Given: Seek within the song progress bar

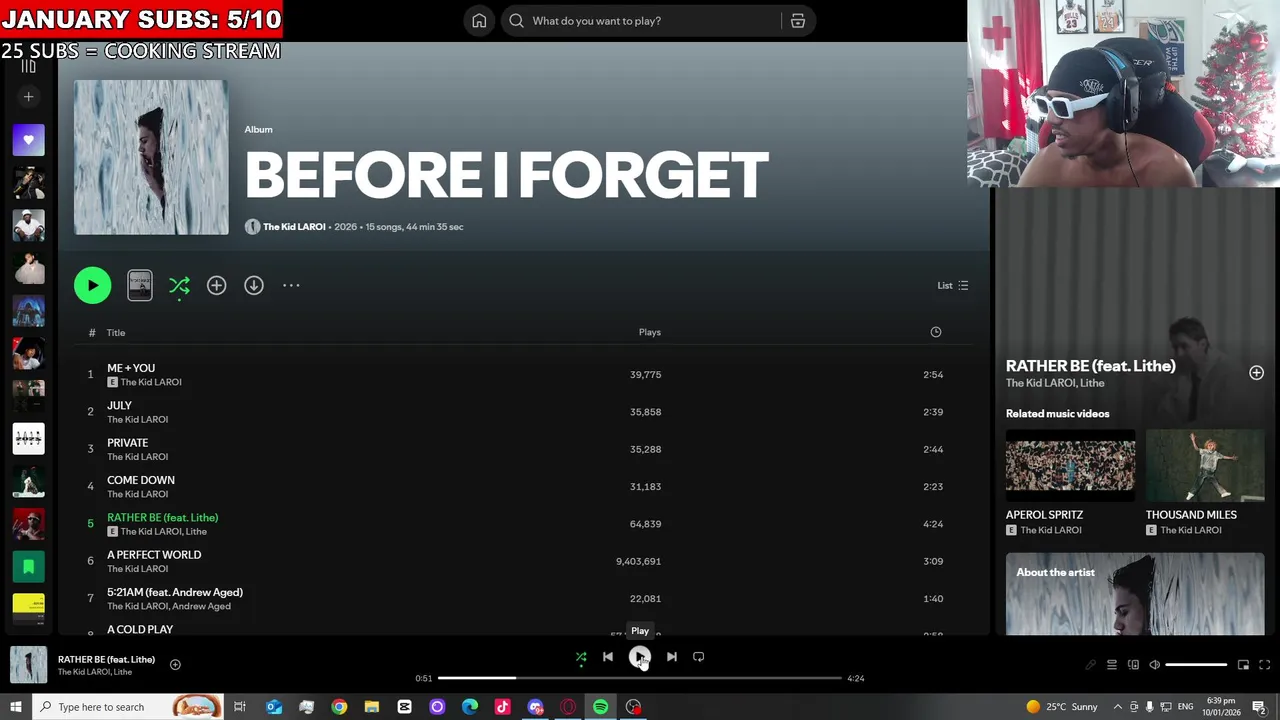Looking at the screenshot, I should pyautogui.click(x=640, y=678).
